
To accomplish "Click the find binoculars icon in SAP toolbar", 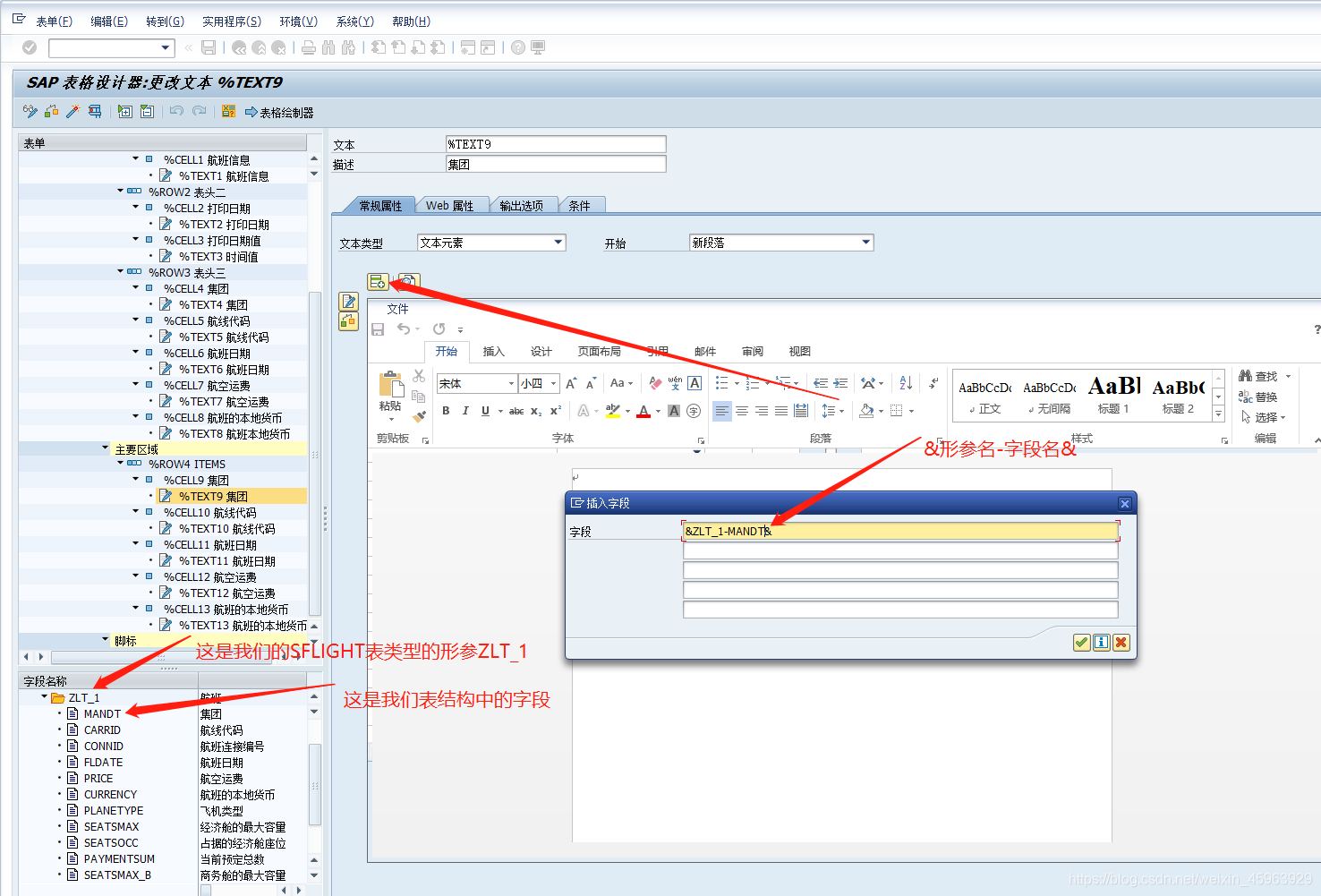I will point(328,47).
